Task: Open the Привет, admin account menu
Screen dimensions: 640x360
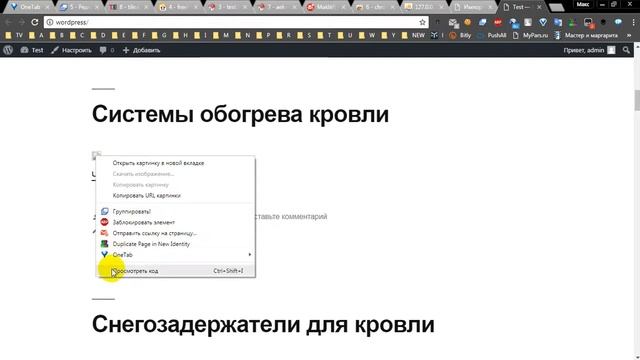Action: click(589, 50)
